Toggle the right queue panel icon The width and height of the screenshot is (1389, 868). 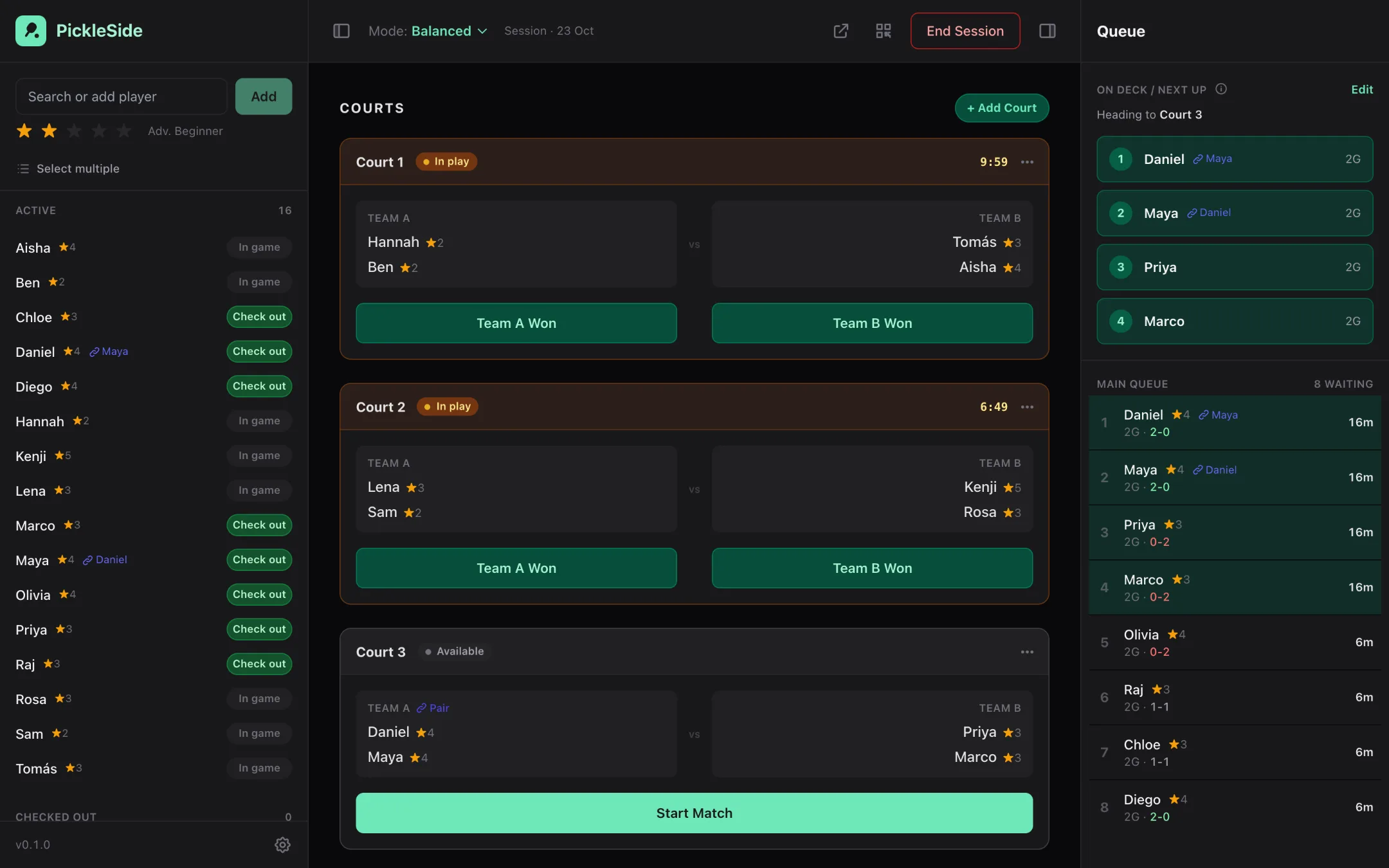1047,31
